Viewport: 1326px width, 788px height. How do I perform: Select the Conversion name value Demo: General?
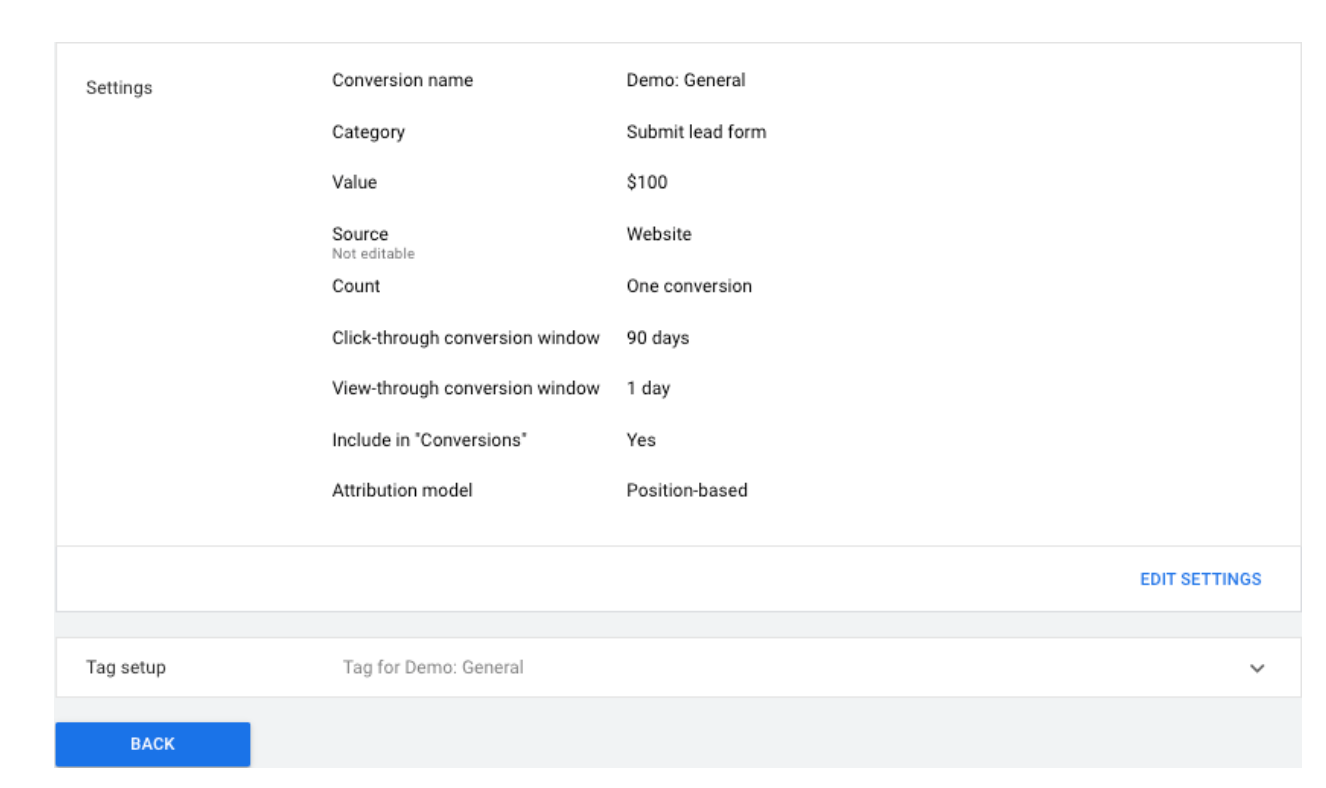pyautogui.click(x=685, y=80)
